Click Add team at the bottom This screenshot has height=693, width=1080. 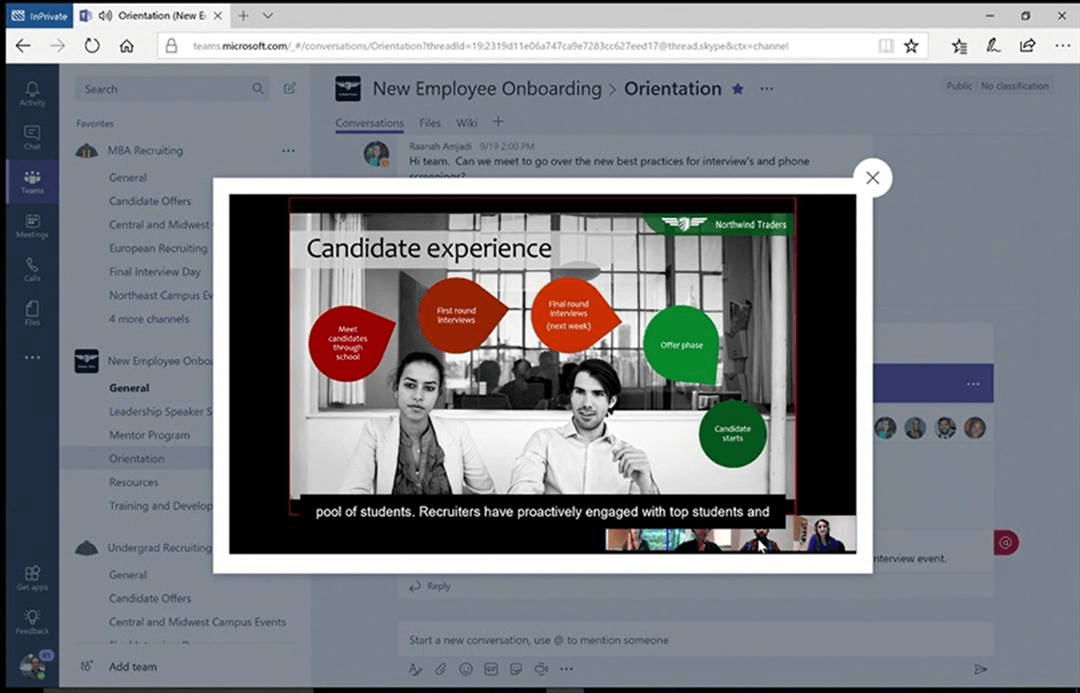pyautogui.click(x=132, y=667)
